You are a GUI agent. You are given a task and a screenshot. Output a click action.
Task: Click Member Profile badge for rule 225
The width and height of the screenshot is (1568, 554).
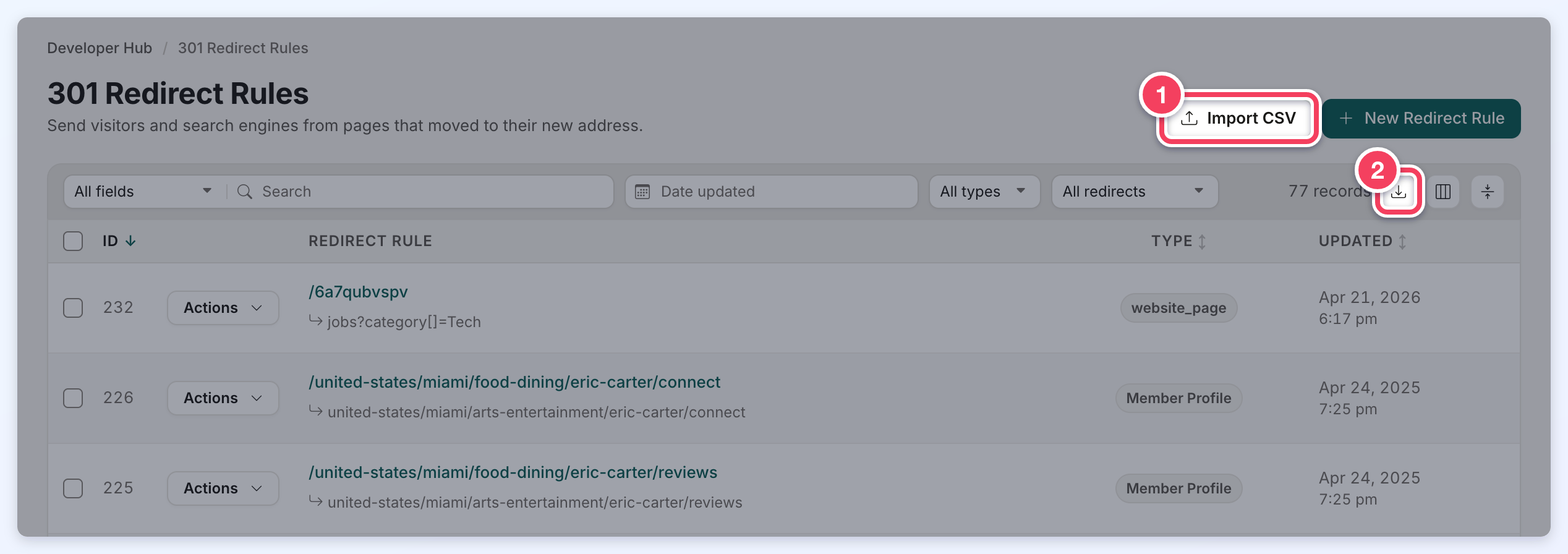[1178, 488]
